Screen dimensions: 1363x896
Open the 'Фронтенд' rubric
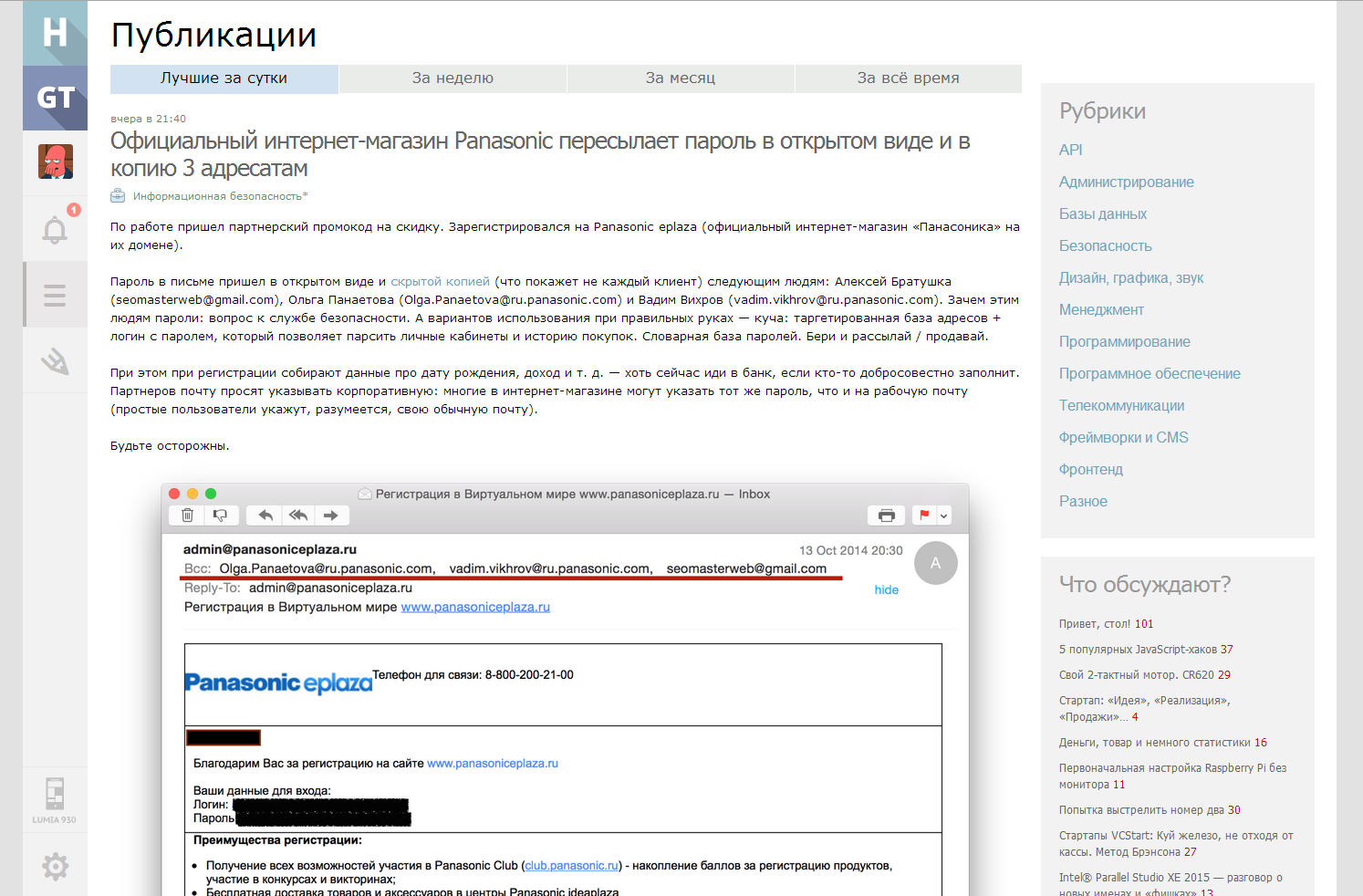[x=1091, y=469]
